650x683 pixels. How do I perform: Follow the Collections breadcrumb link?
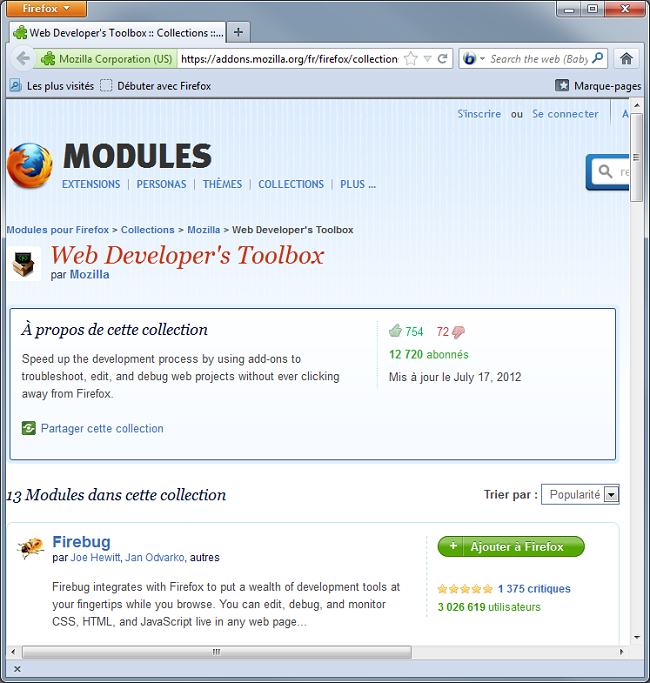[x=148, y=230]
